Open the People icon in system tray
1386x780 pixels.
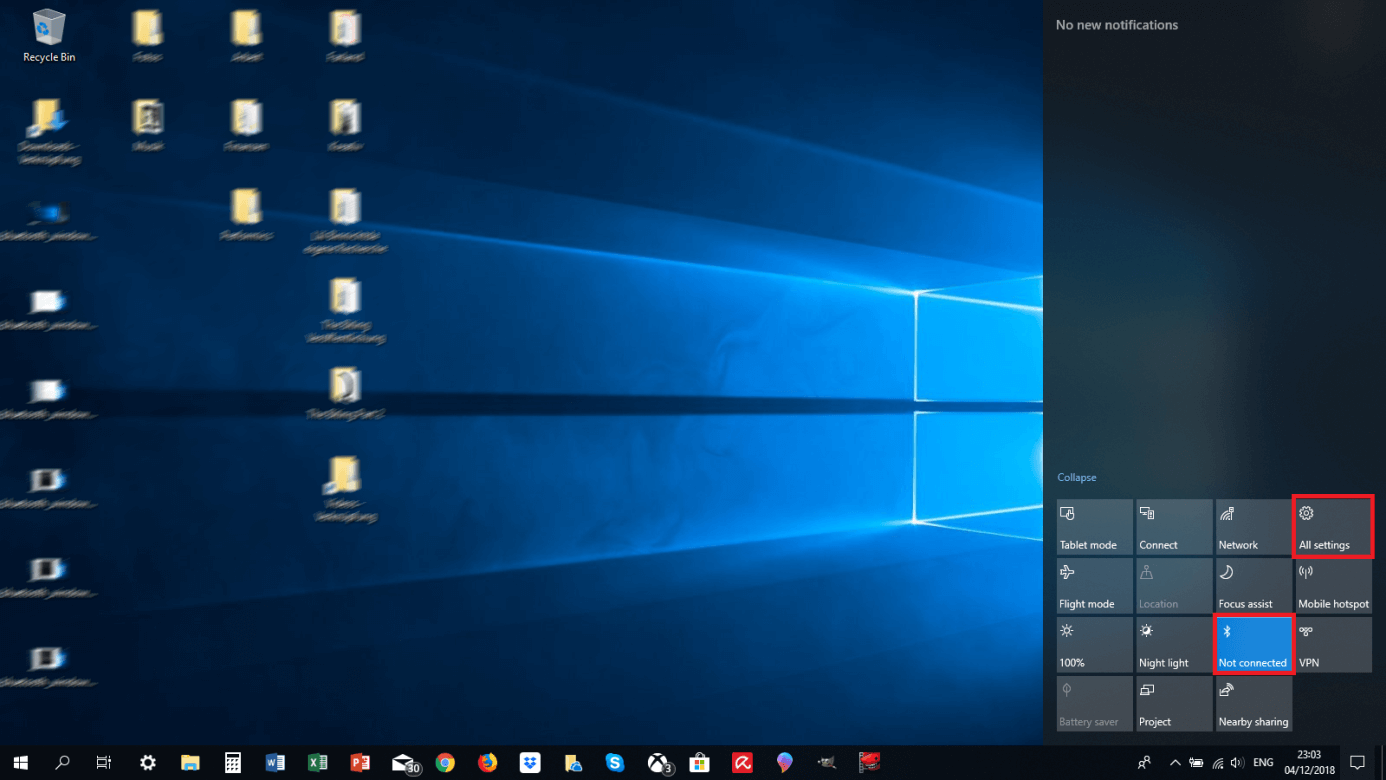click(1144, 762)
